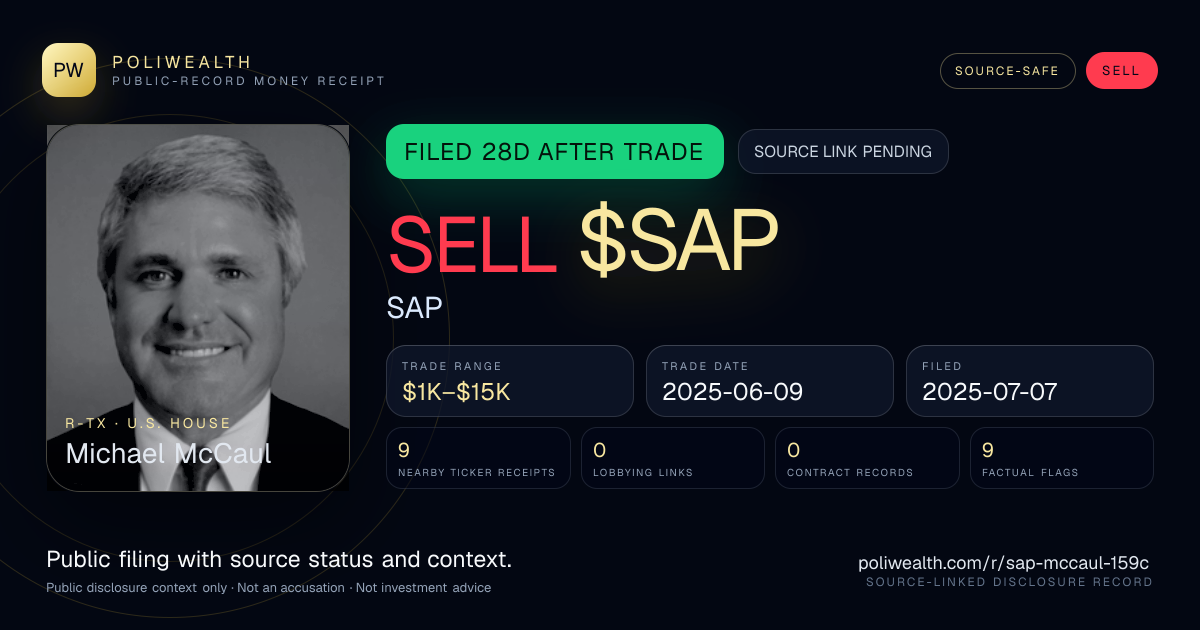Click the 0 LOBBYING LINKS tile
Viewport: 1200px width, 630px height.
pyautogui.click(x=673, y=458)
